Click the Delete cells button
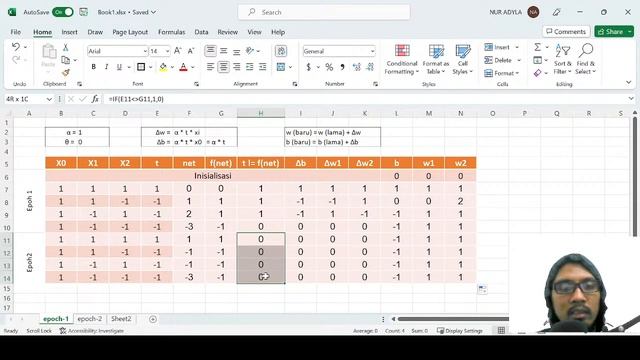 coord(498,60)
